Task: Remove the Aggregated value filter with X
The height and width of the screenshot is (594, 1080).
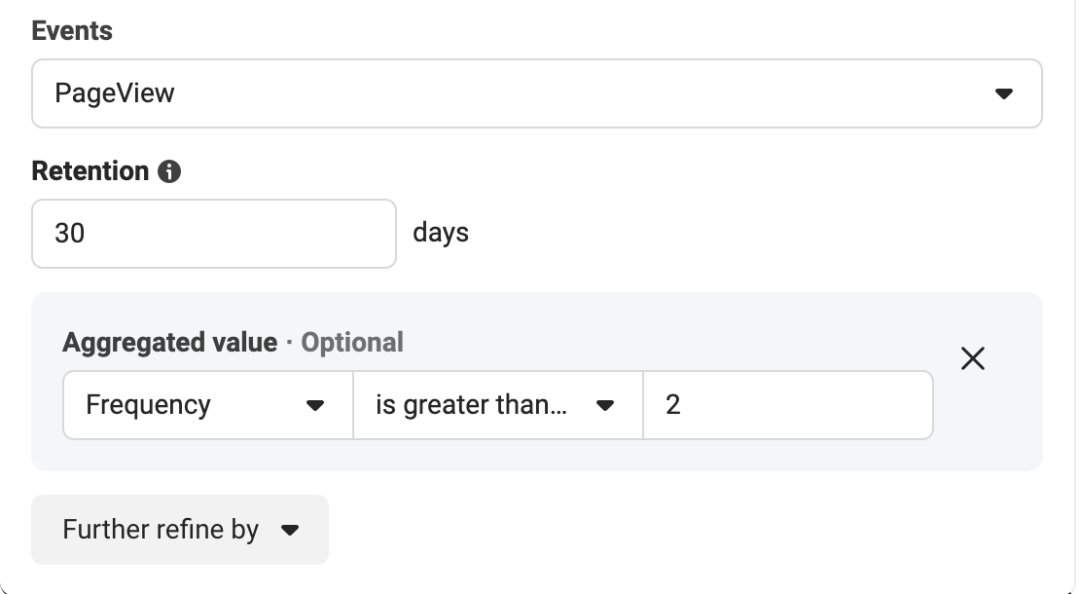Action: click(x=973, y=360)
